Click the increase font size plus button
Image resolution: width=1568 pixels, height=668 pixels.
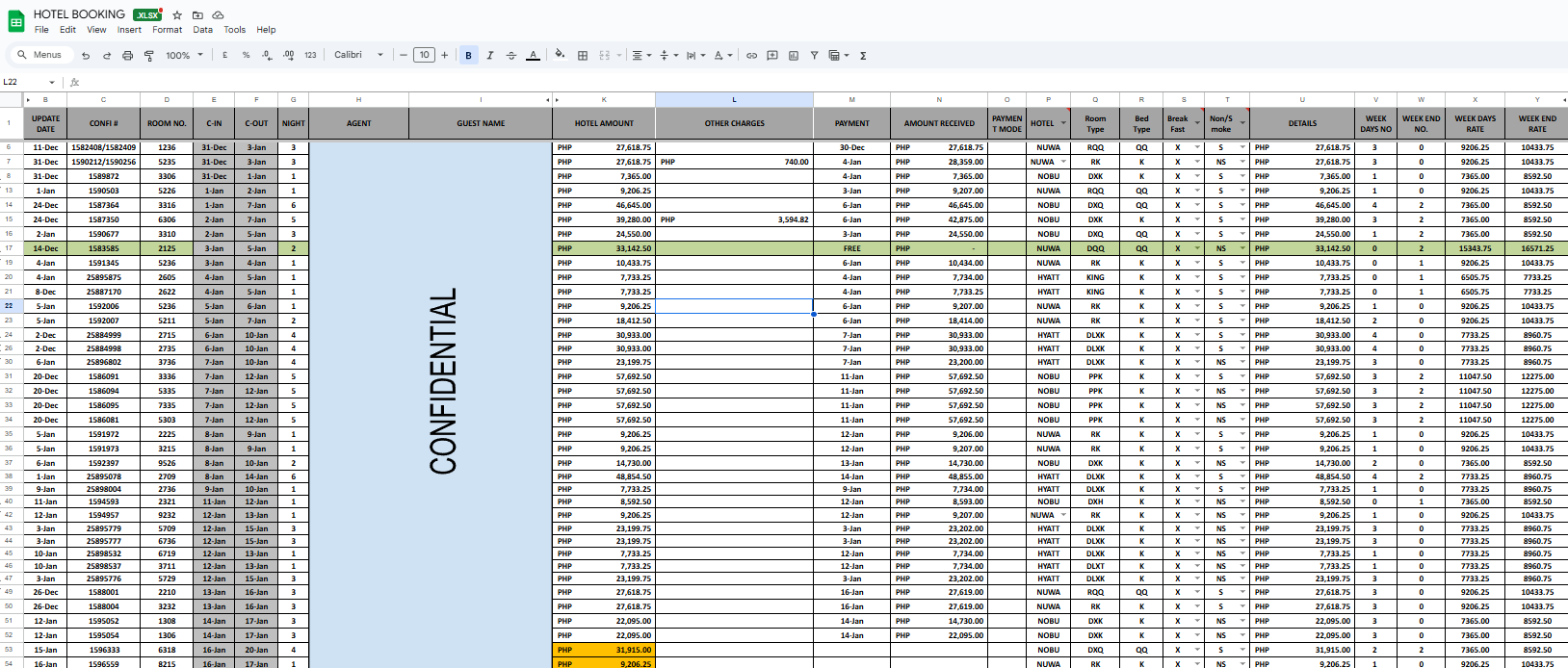(445, 55)
